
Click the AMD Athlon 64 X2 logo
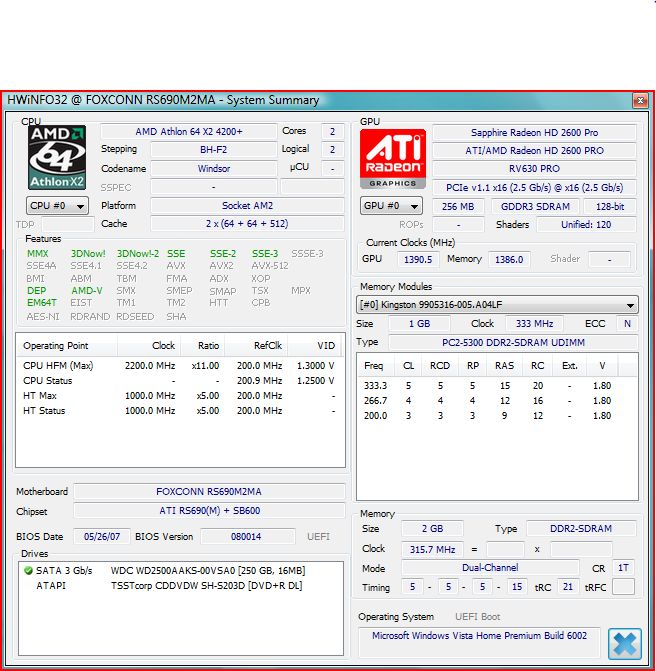[x=57, y=157]
